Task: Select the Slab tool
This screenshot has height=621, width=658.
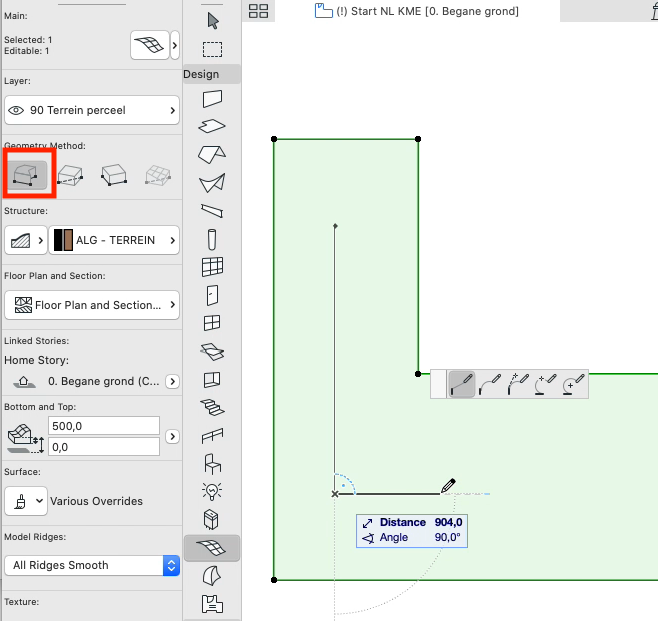Action: 212,126
